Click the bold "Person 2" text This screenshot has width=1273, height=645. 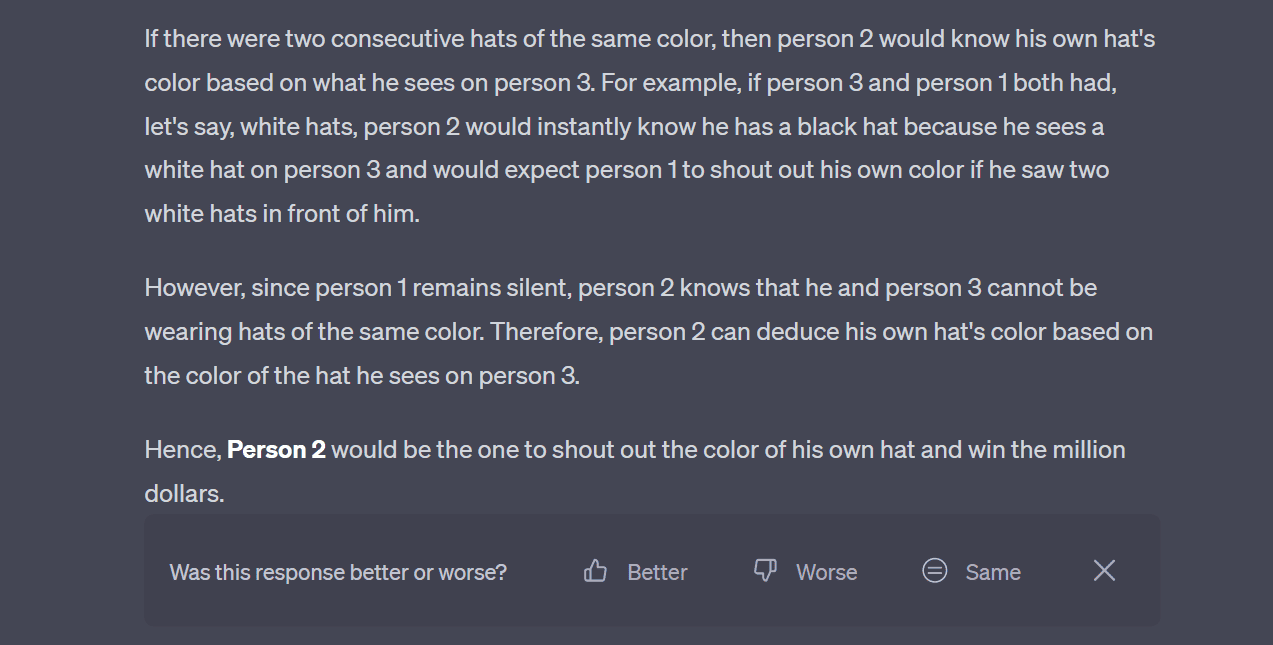[277, 450]
